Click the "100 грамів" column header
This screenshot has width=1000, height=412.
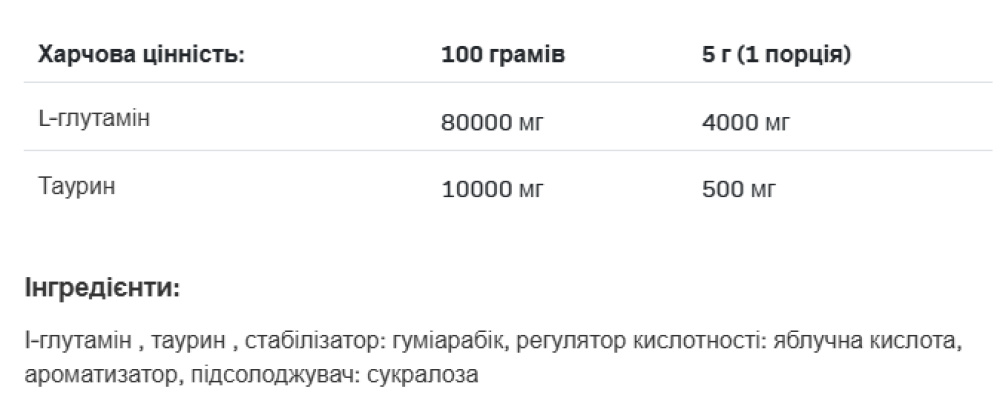tap(503, 54)
